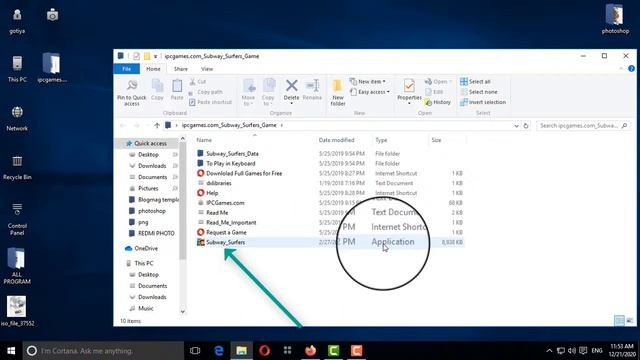The image size is (640, 360).
Task: Switch to the Share tab
Action: 181,69
